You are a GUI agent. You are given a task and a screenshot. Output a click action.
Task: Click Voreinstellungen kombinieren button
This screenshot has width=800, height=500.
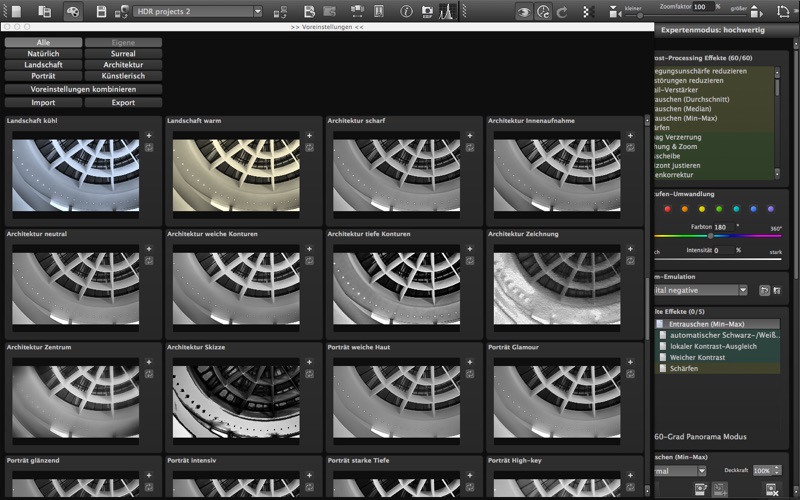(84, 89)
